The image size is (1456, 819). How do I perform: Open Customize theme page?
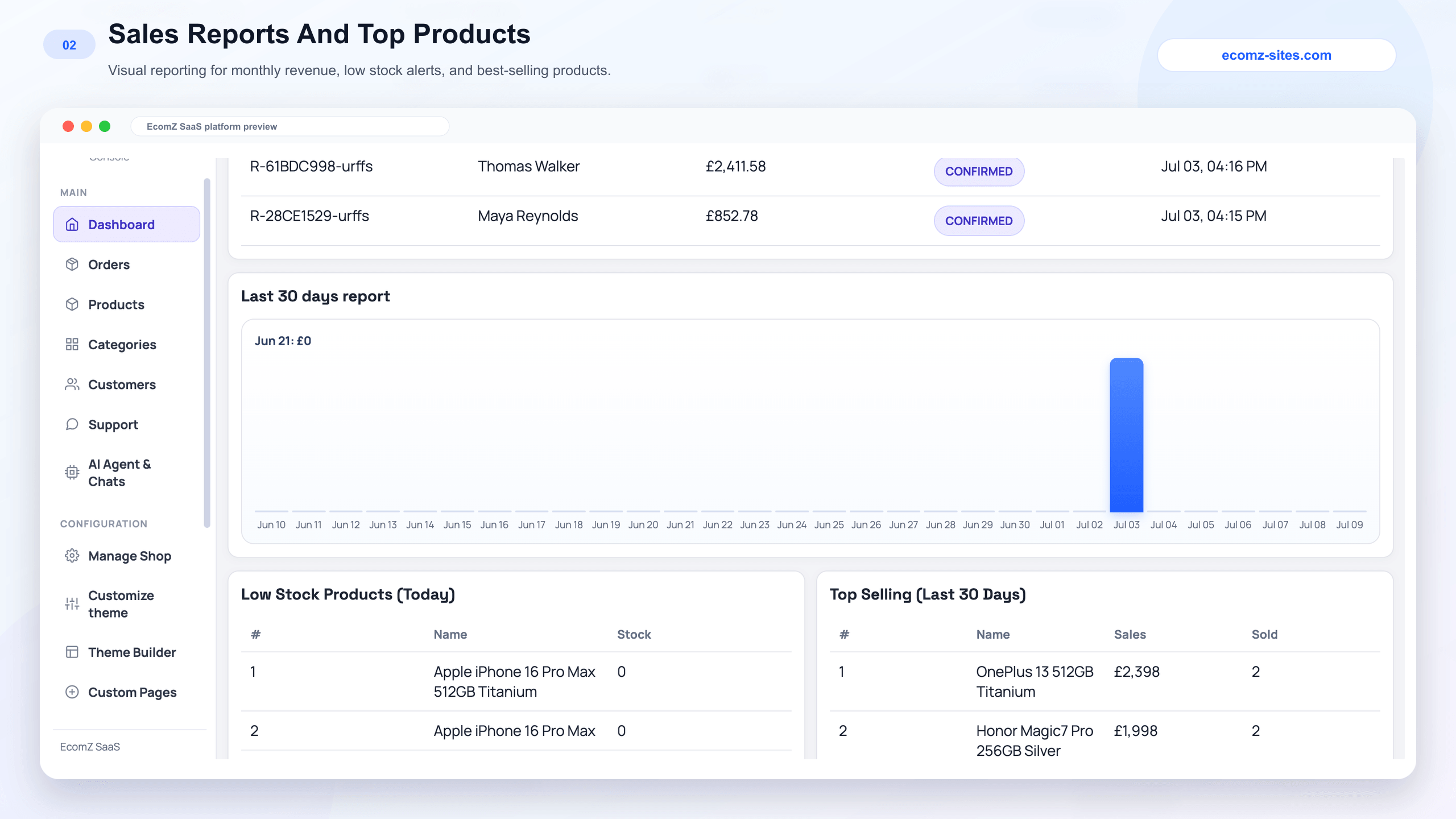pyautogui.click(x=126, y=604)
